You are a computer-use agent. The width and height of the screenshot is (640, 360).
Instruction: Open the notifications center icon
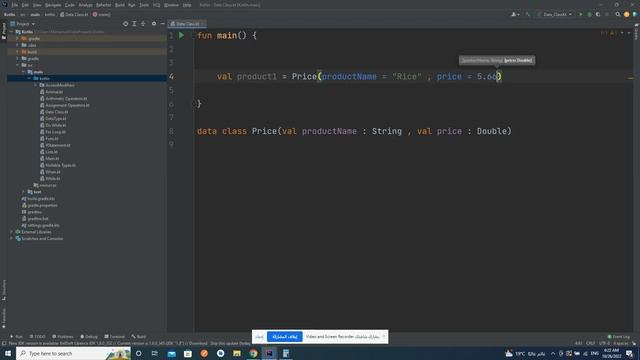[x=629, y=353]
